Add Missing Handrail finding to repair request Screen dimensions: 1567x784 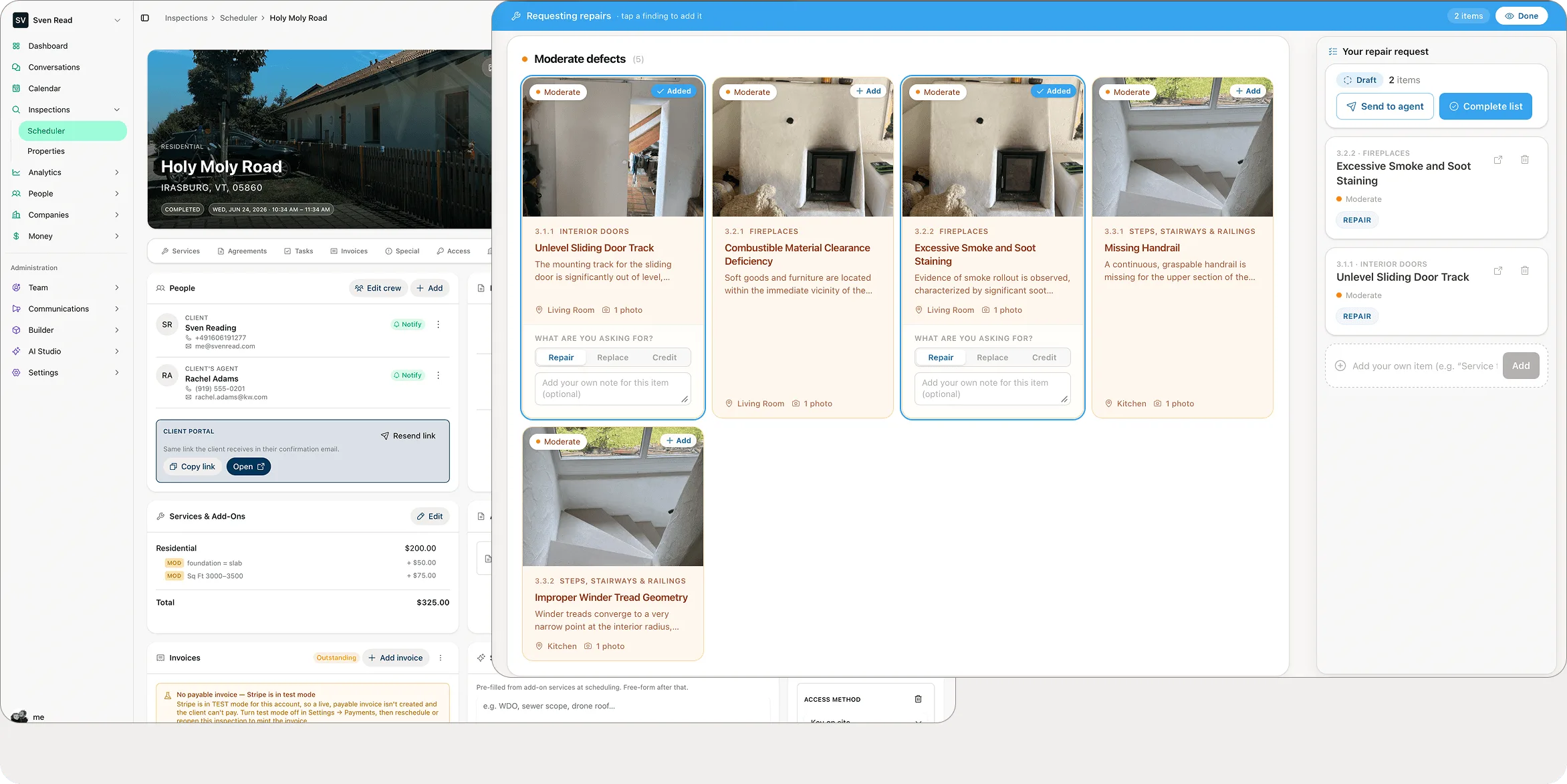pyautogui.click(x=1248, y=91)
